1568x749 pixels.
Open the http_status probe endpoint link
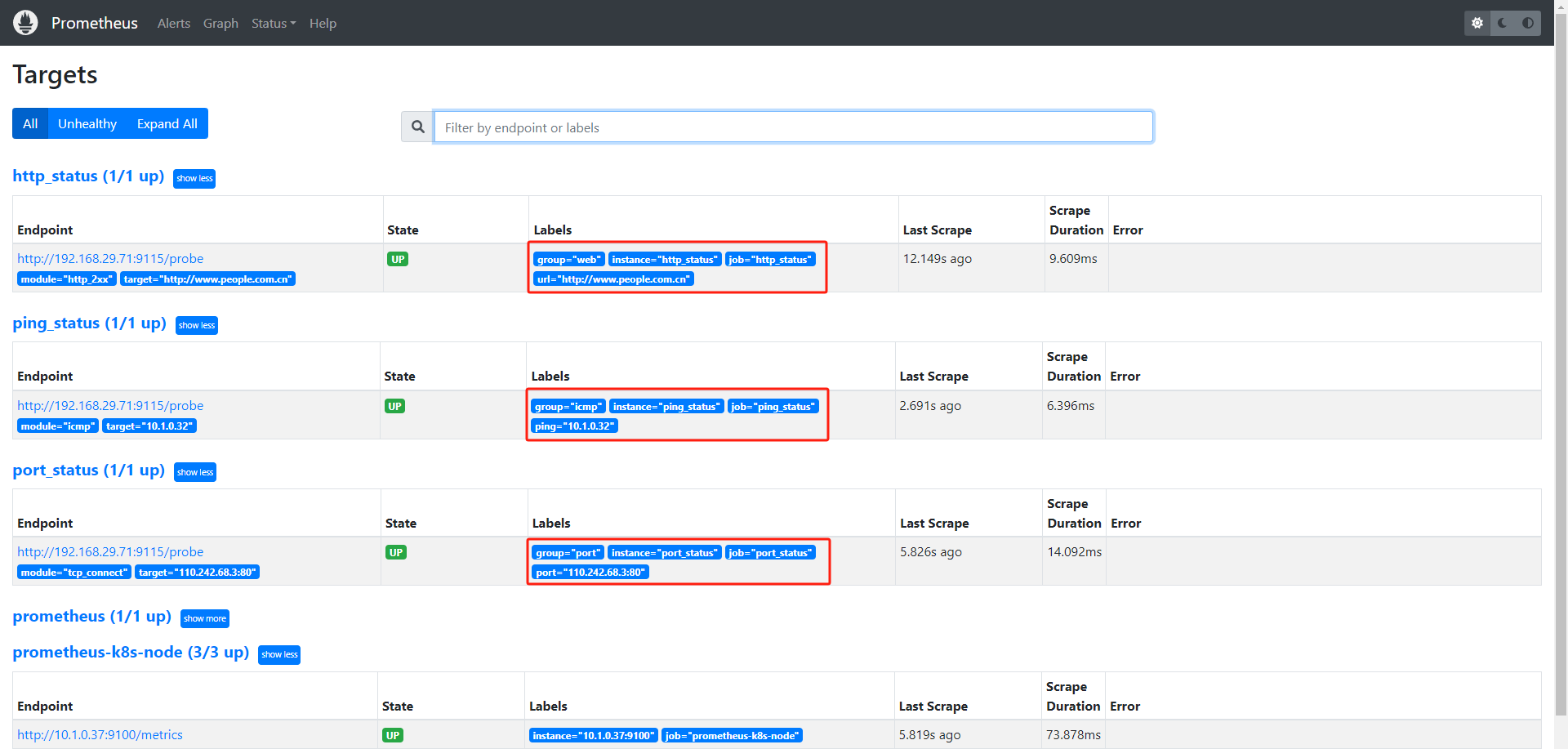point(110,258)
